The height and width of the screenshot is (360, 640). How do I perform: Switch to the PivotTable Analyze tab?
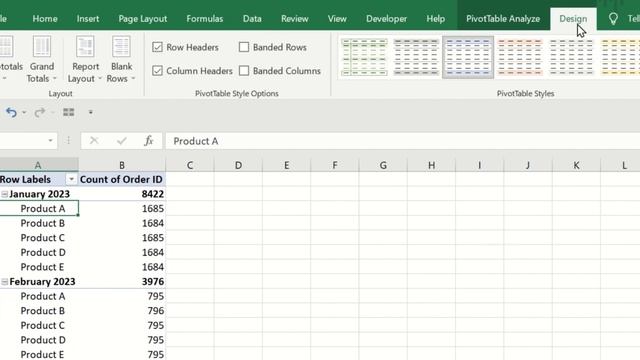tap(503, 19)
